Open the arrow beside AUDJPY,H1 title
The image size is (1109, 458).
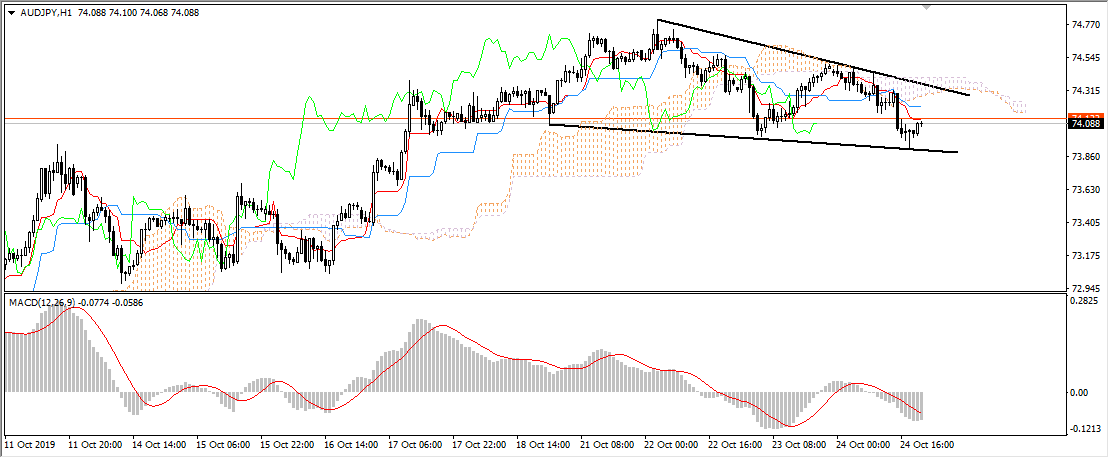click(11, 13)
